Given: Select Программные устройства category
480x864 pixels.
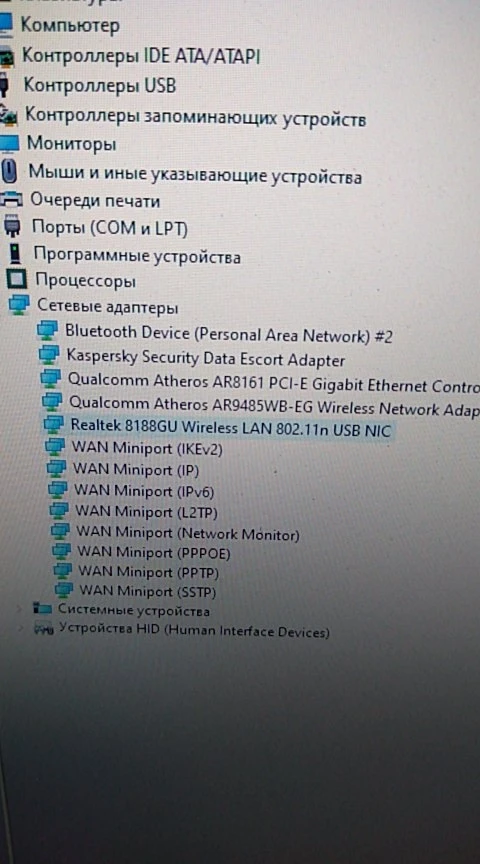Looking at the screenshot, I should 137,256.
